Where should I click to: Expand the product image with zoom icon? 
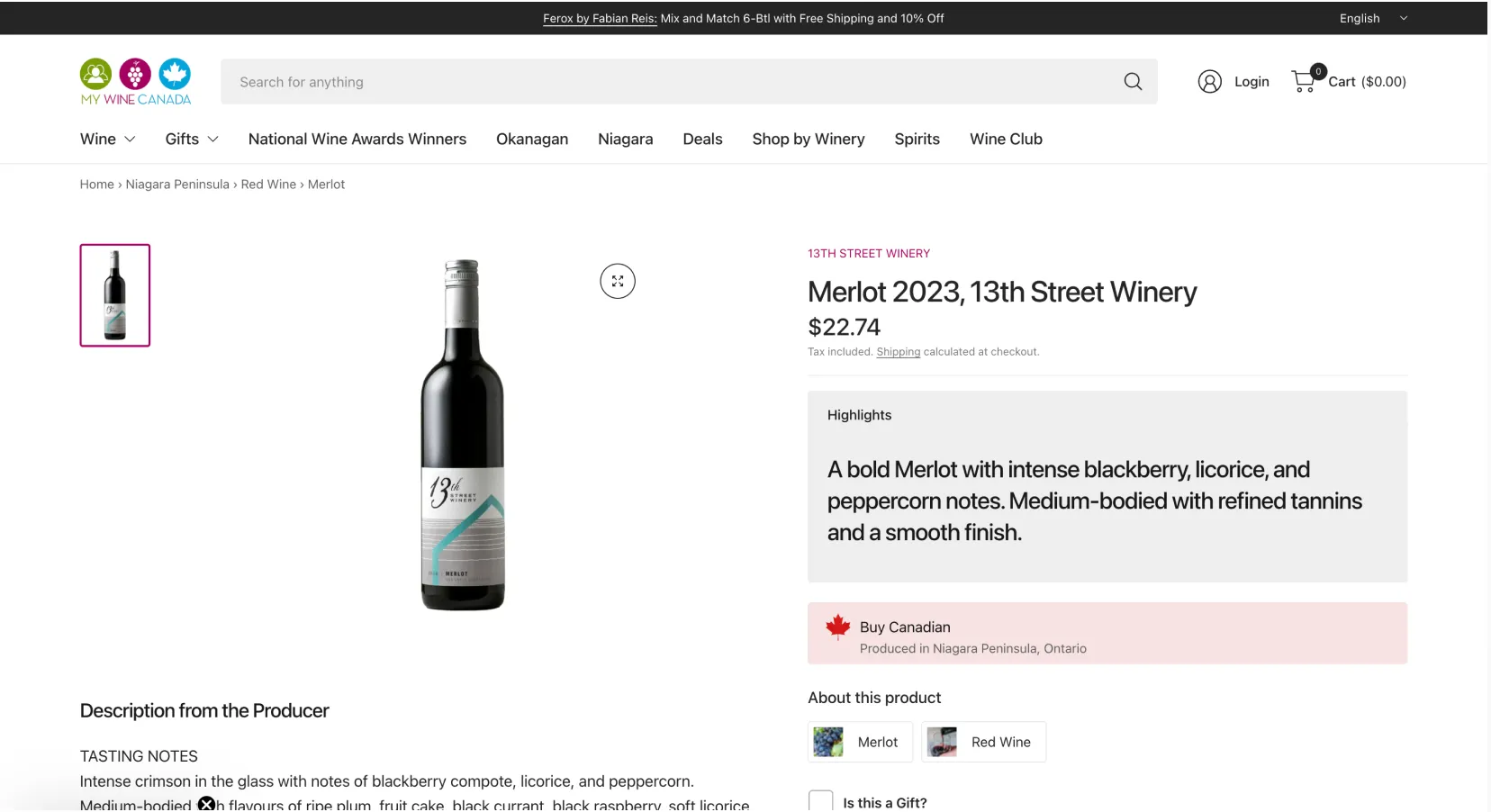[618, 282]
